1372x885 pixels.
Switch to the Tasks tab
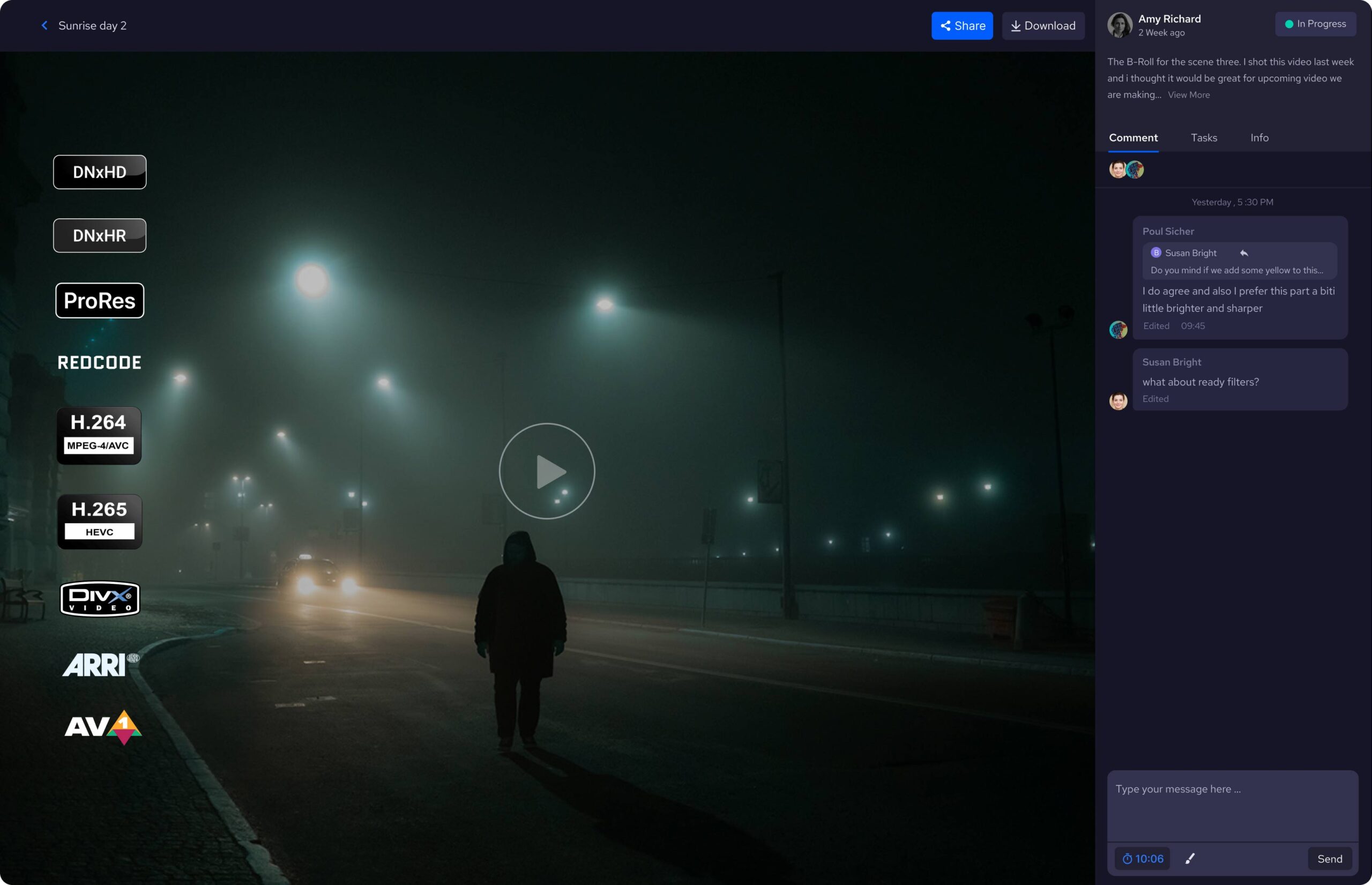tap(1204, 137)
